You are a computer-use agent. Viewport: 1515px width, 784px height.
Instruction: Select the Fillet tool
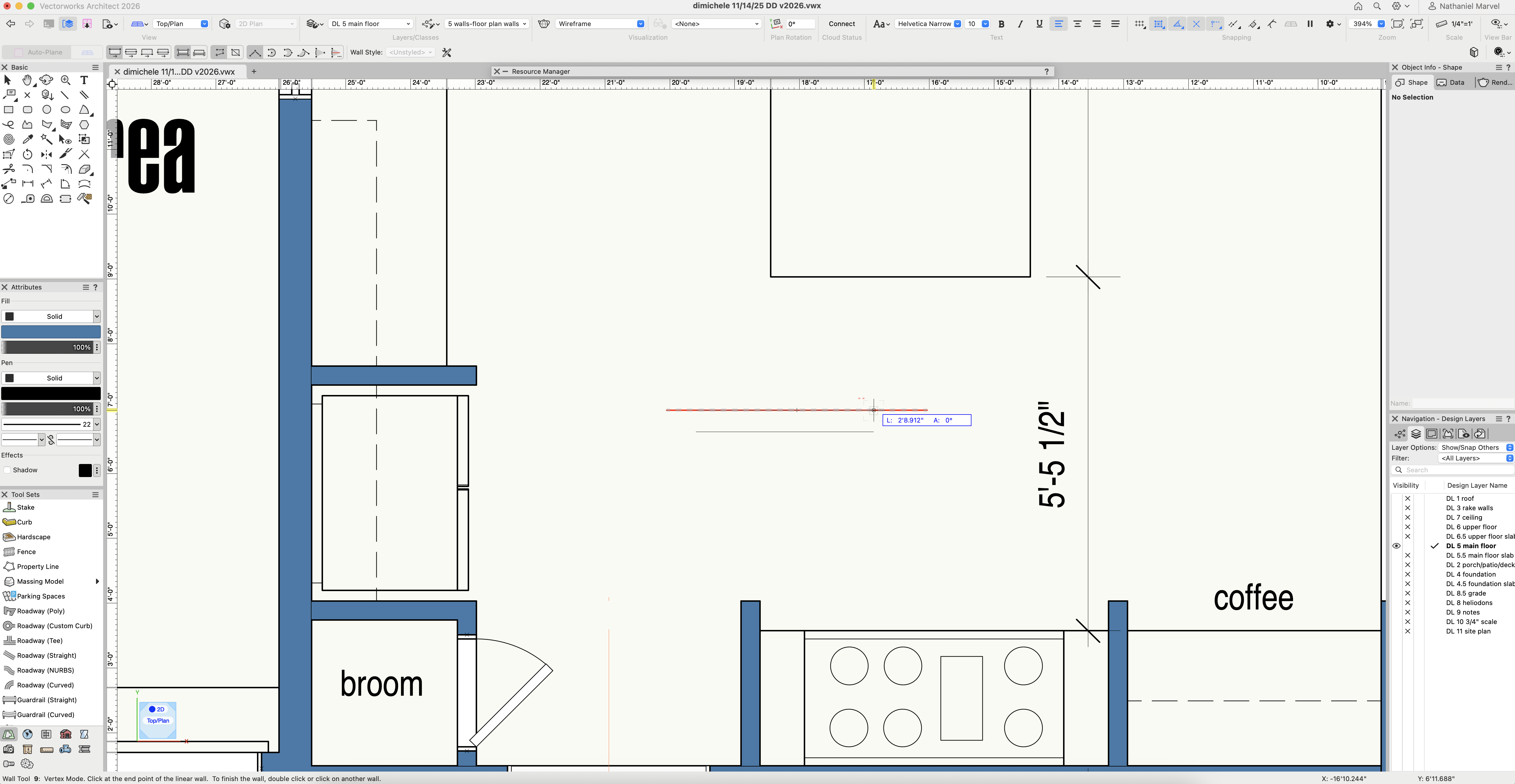pyautogui.click(x=28, y=169)
